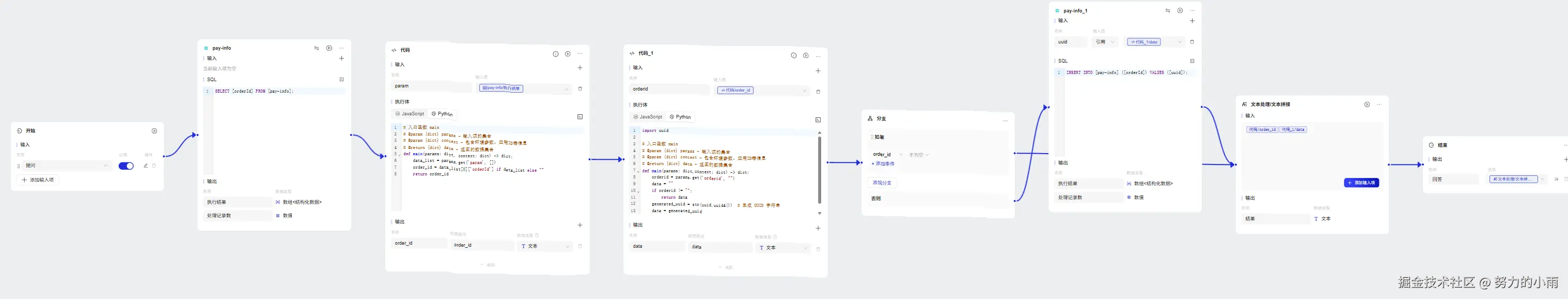Expand the code editor in 代码 node
The height and width of the screenshot is (299, 1568).
coord(580,116)
